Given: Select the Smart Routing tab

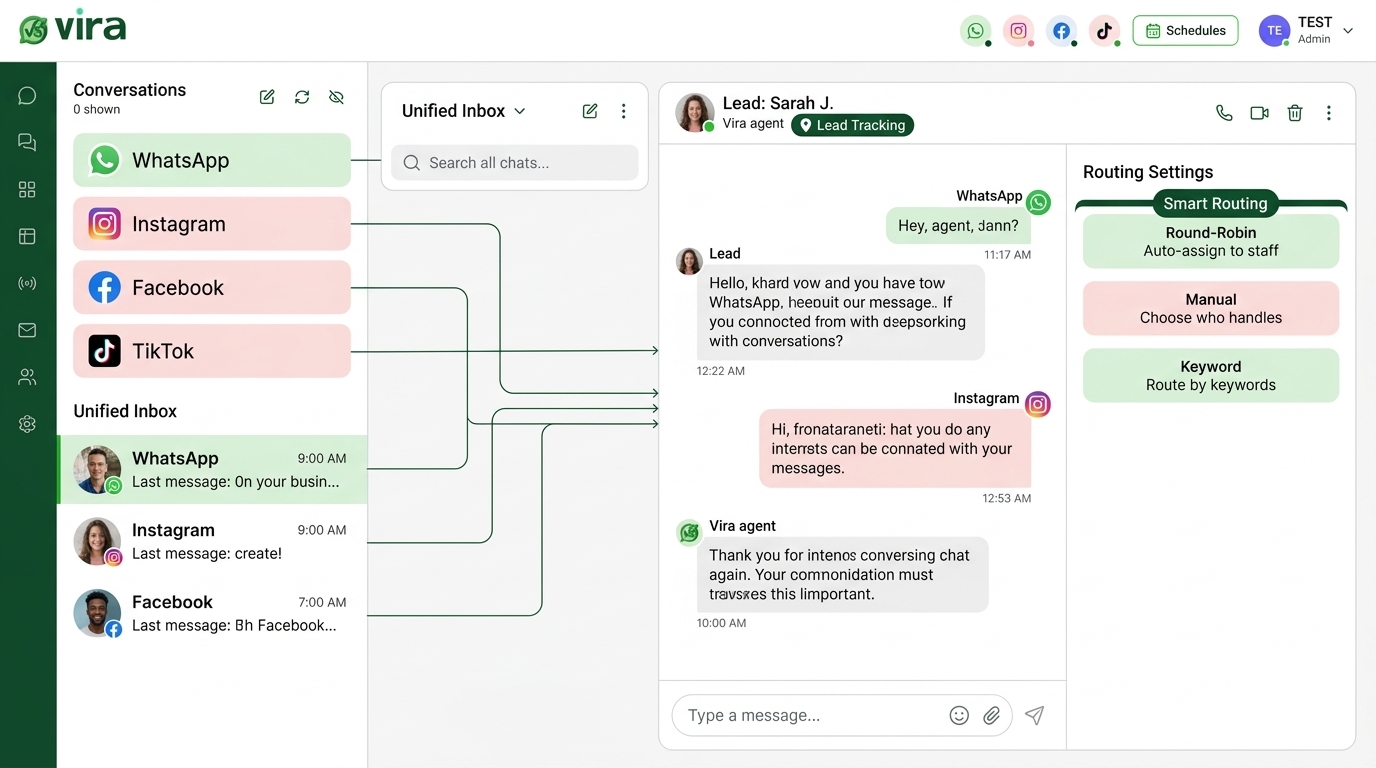Looking at the screenshot, I should [1215, 203].
